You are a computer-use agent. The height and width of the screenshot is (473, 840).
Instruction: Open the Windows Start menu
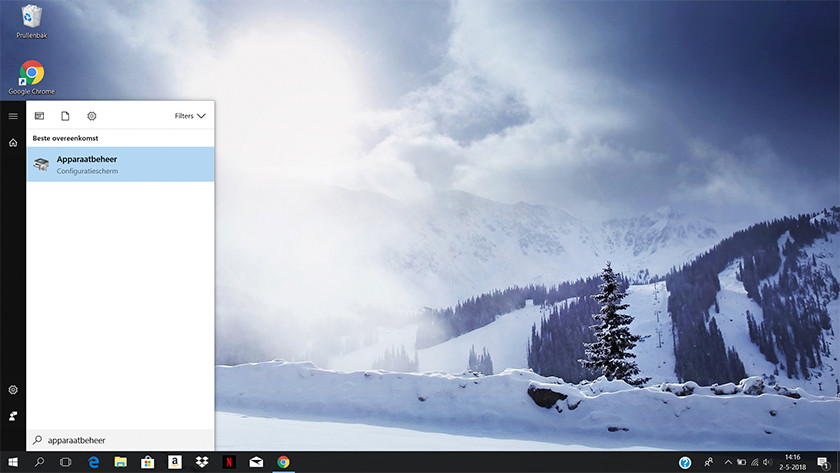coord(13,462)
